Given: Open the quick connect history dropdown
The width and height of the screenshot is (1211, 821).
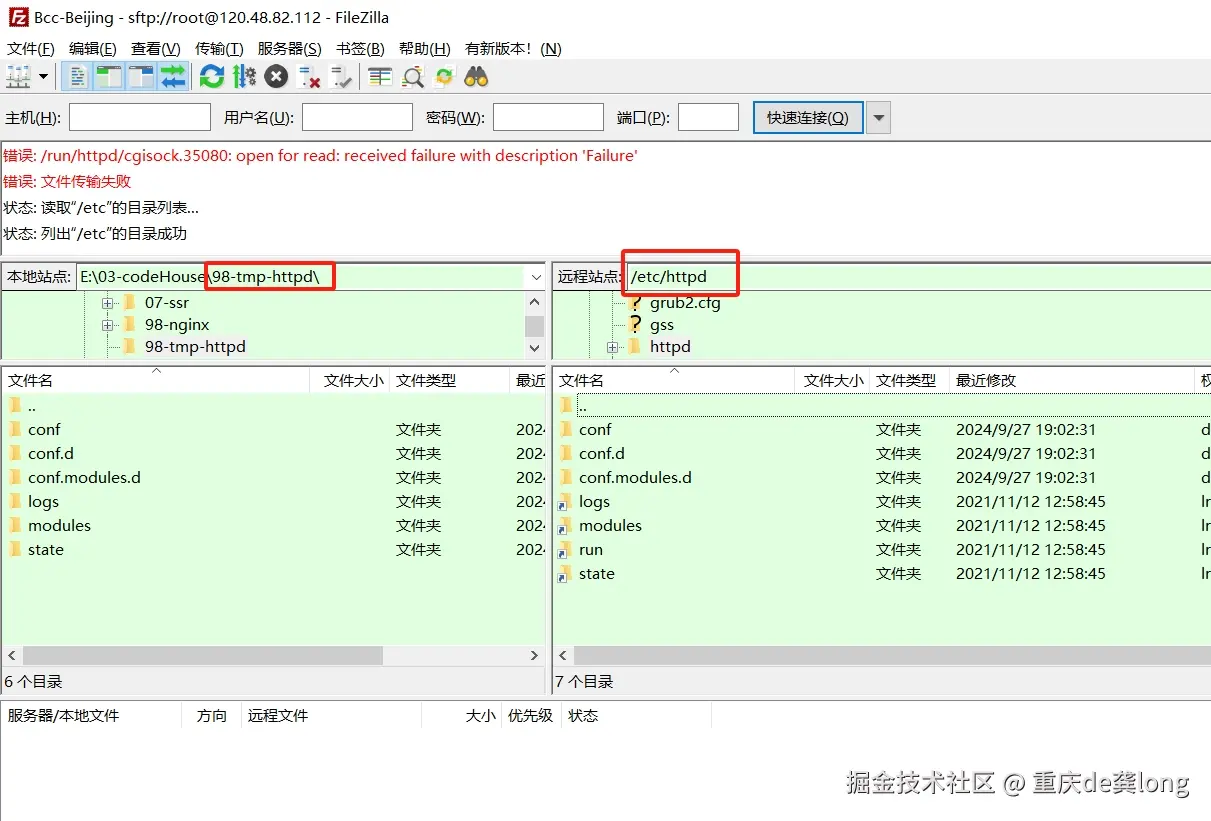Looking at the screenshot, I should click(x=878, y=117).
